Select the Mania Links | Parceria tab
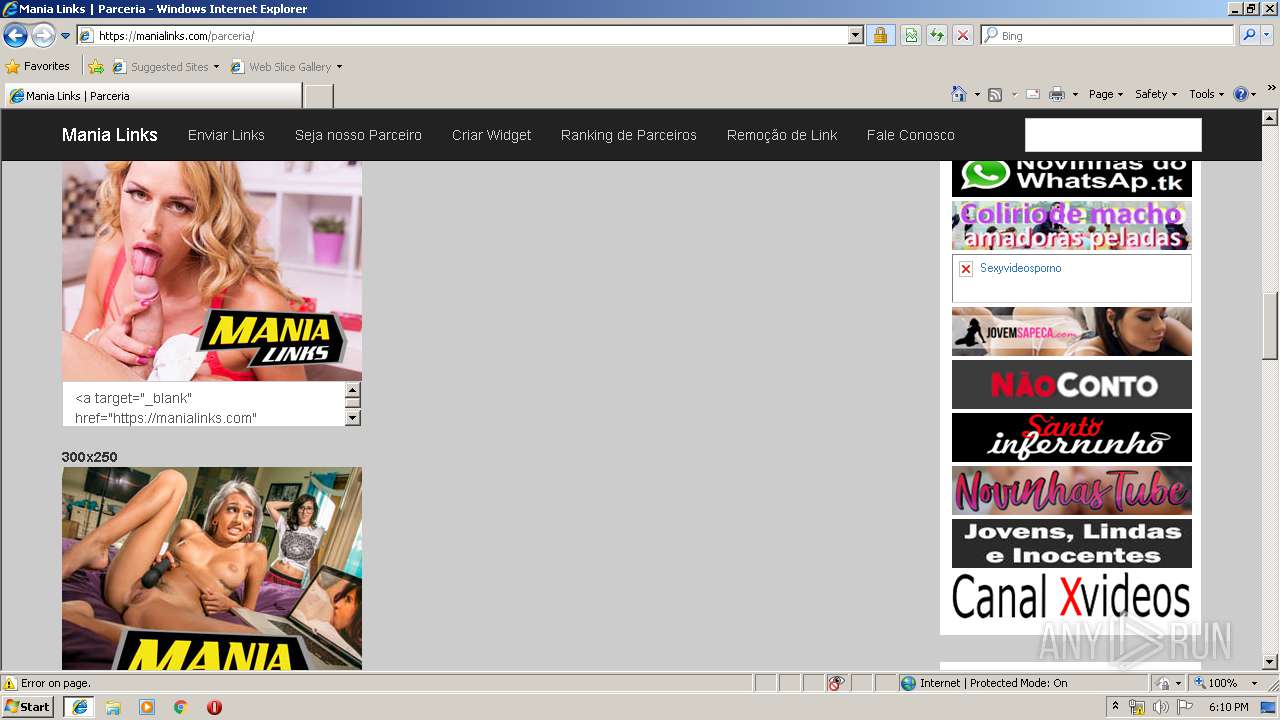1280x720 pixels. click(152, 96)
